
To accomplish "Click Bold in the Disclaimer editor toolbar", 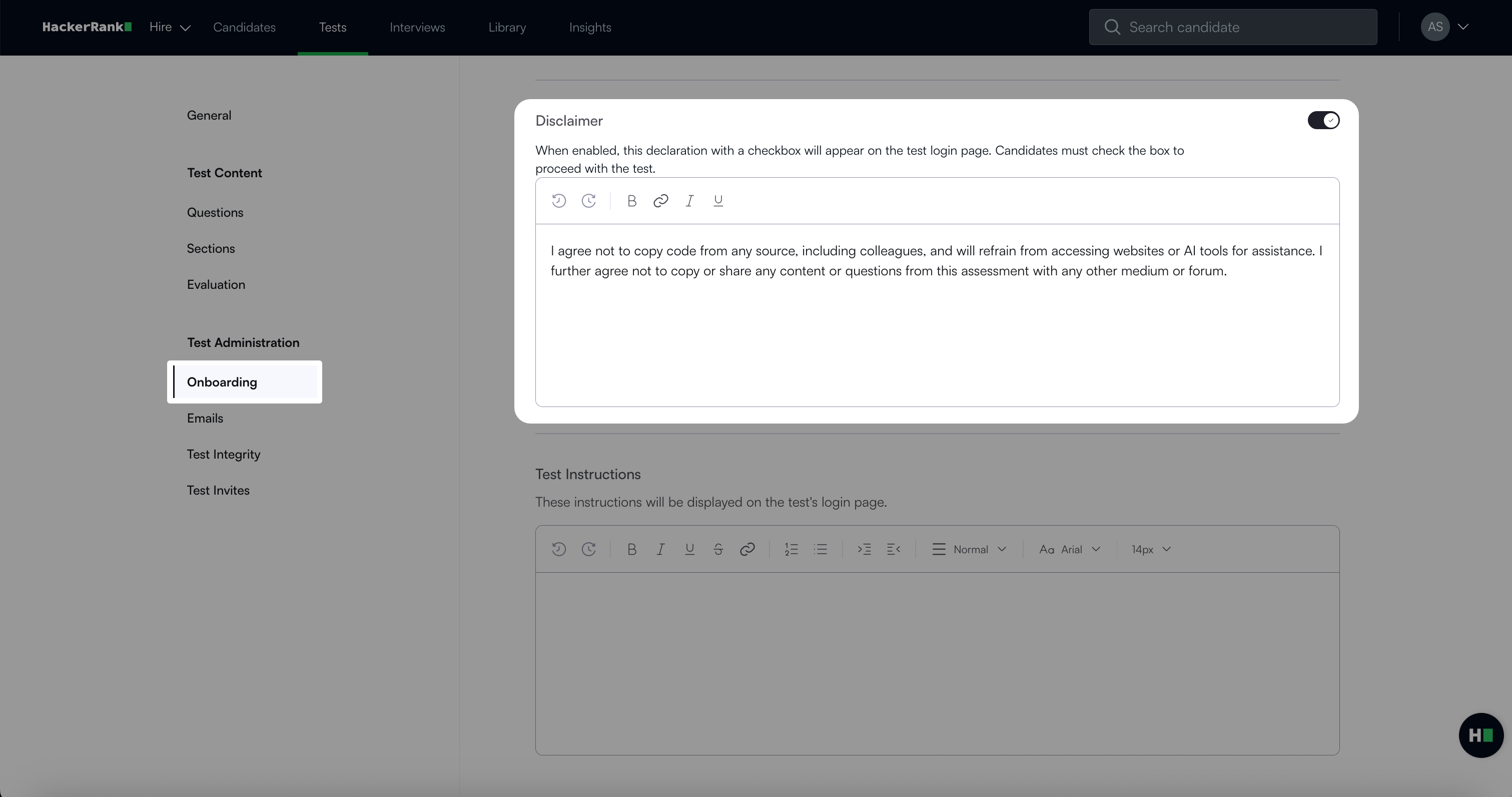I will point(631,201).
